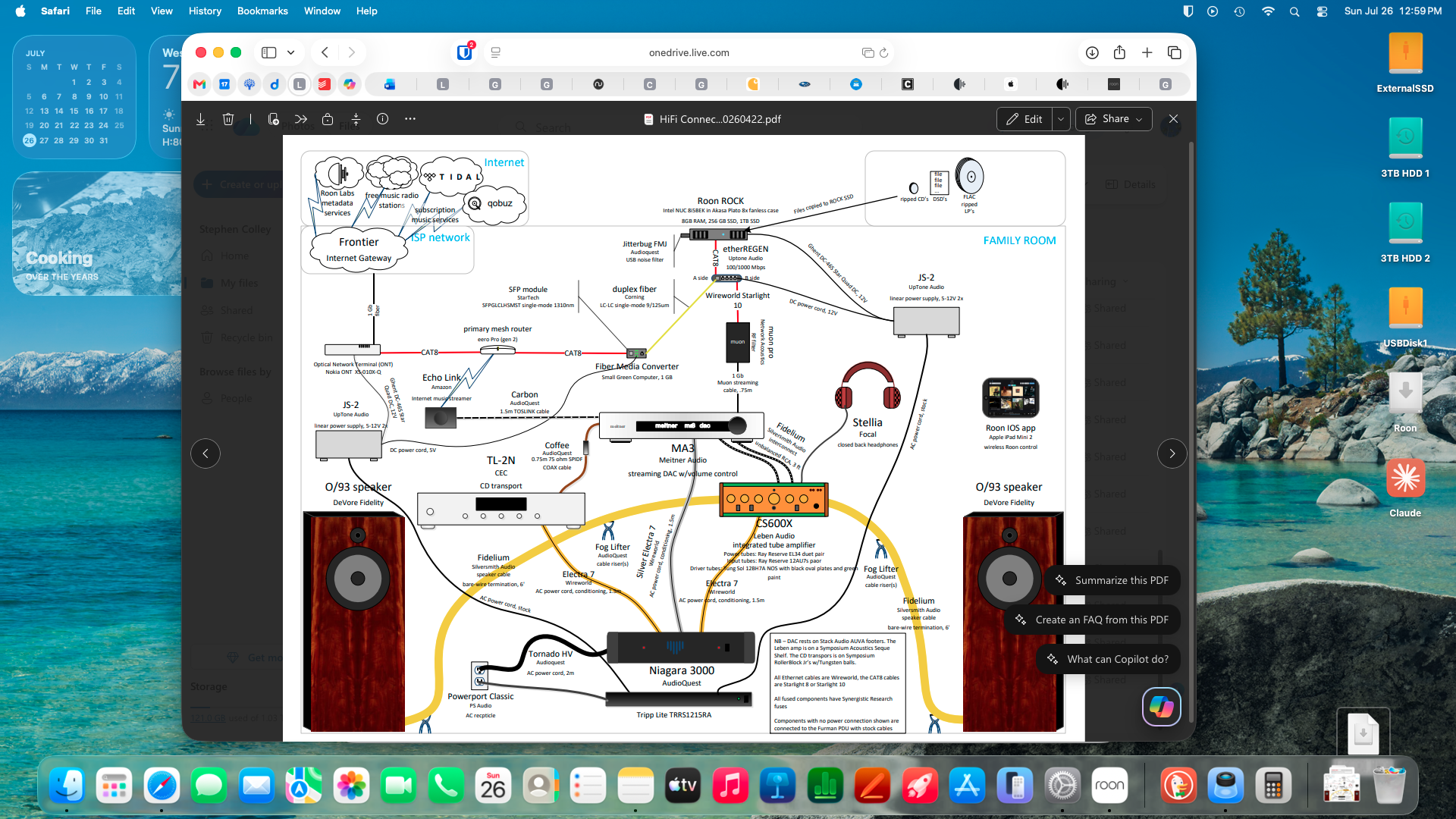Image resolution: width=1456 pixels, height=819 pixels.
Task: Click the onedrive.live.com address field
Action: tap(689, 52)
